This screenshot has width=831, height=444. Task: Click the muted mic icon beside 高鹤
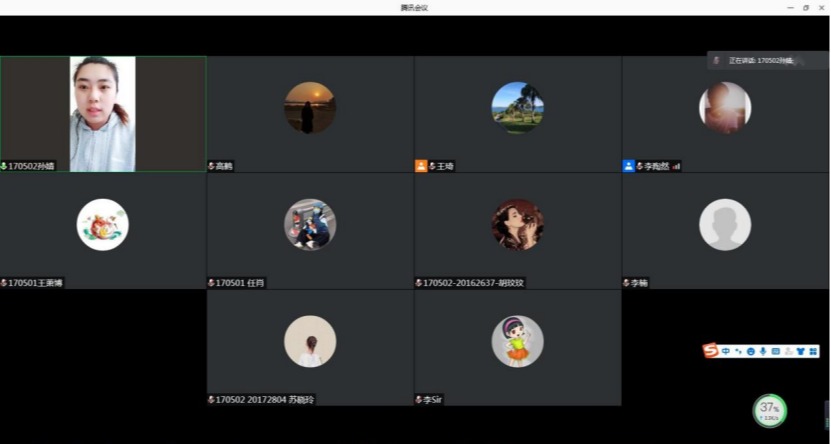(211, 166)
